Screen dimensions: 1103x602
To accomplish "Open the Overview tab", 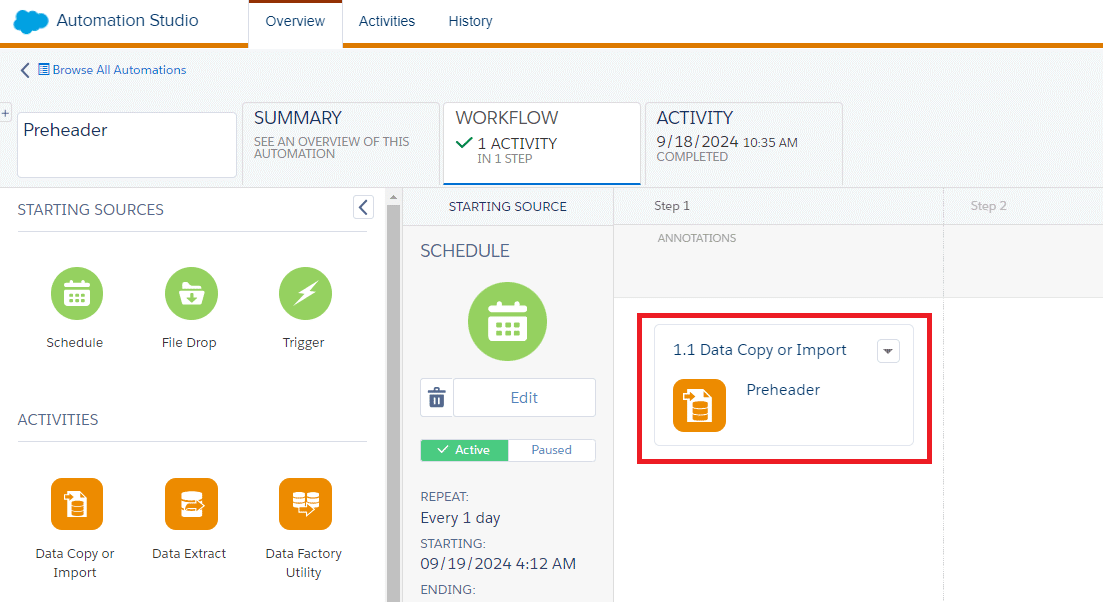I will pyautogui.click(x=295, y=21).
